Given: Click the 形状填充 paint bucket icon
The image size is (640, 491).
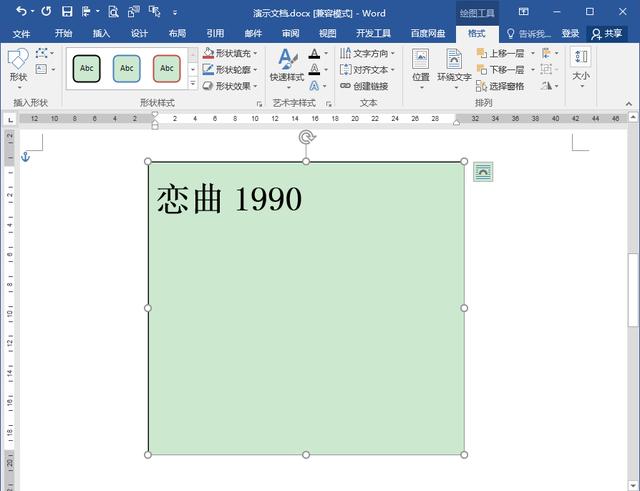Looking at the screenshot, I should [x=208, y=53].
